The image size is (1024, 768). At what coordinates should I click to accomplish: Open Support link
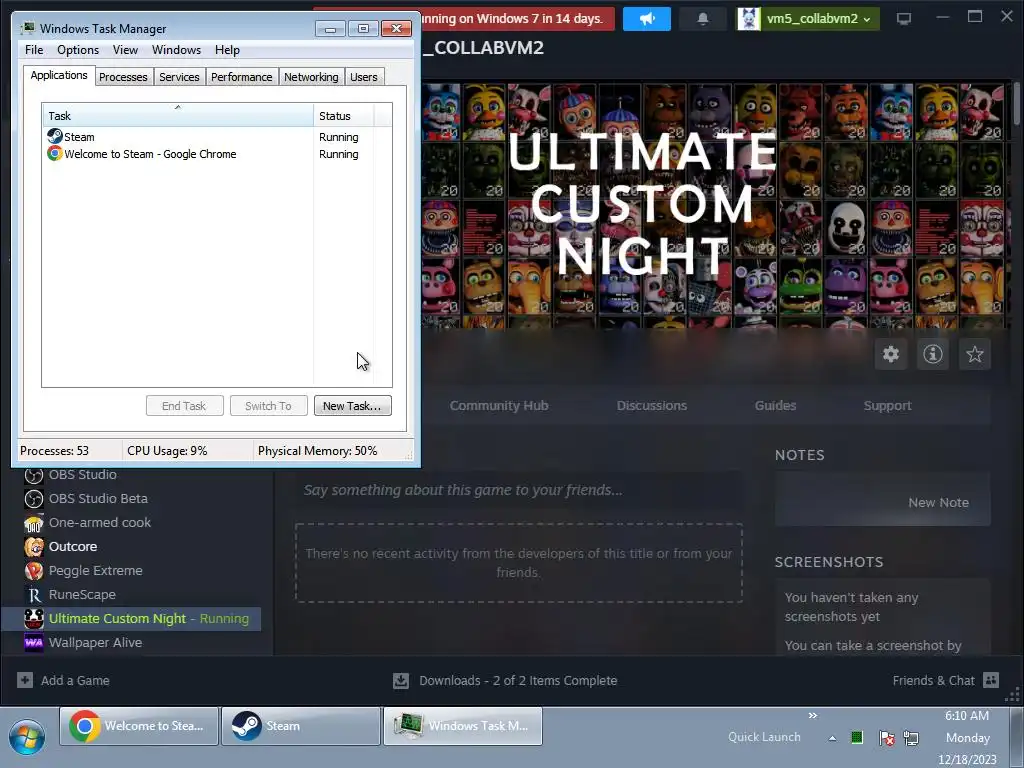point(887,406)
